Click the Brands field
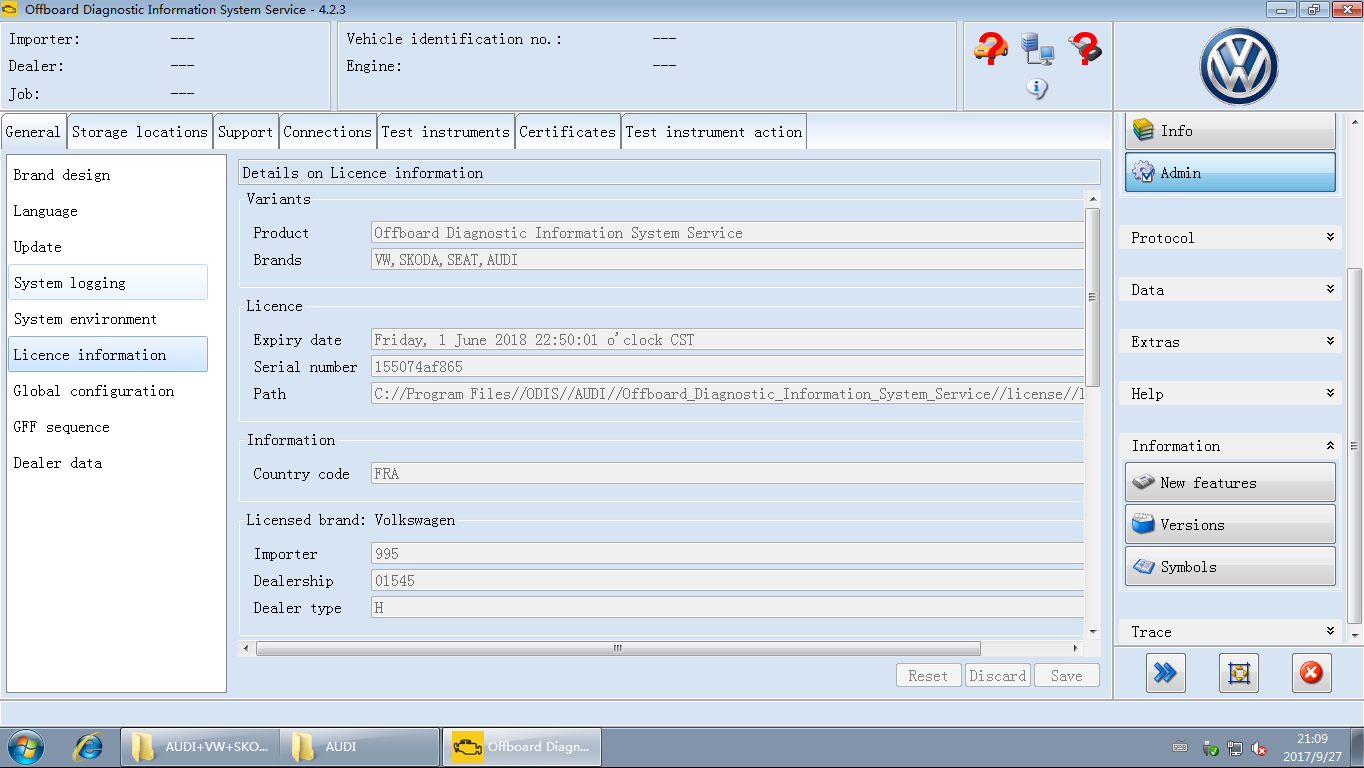The height and width of the screenshot is (768, 1364). tap(727, 260)
